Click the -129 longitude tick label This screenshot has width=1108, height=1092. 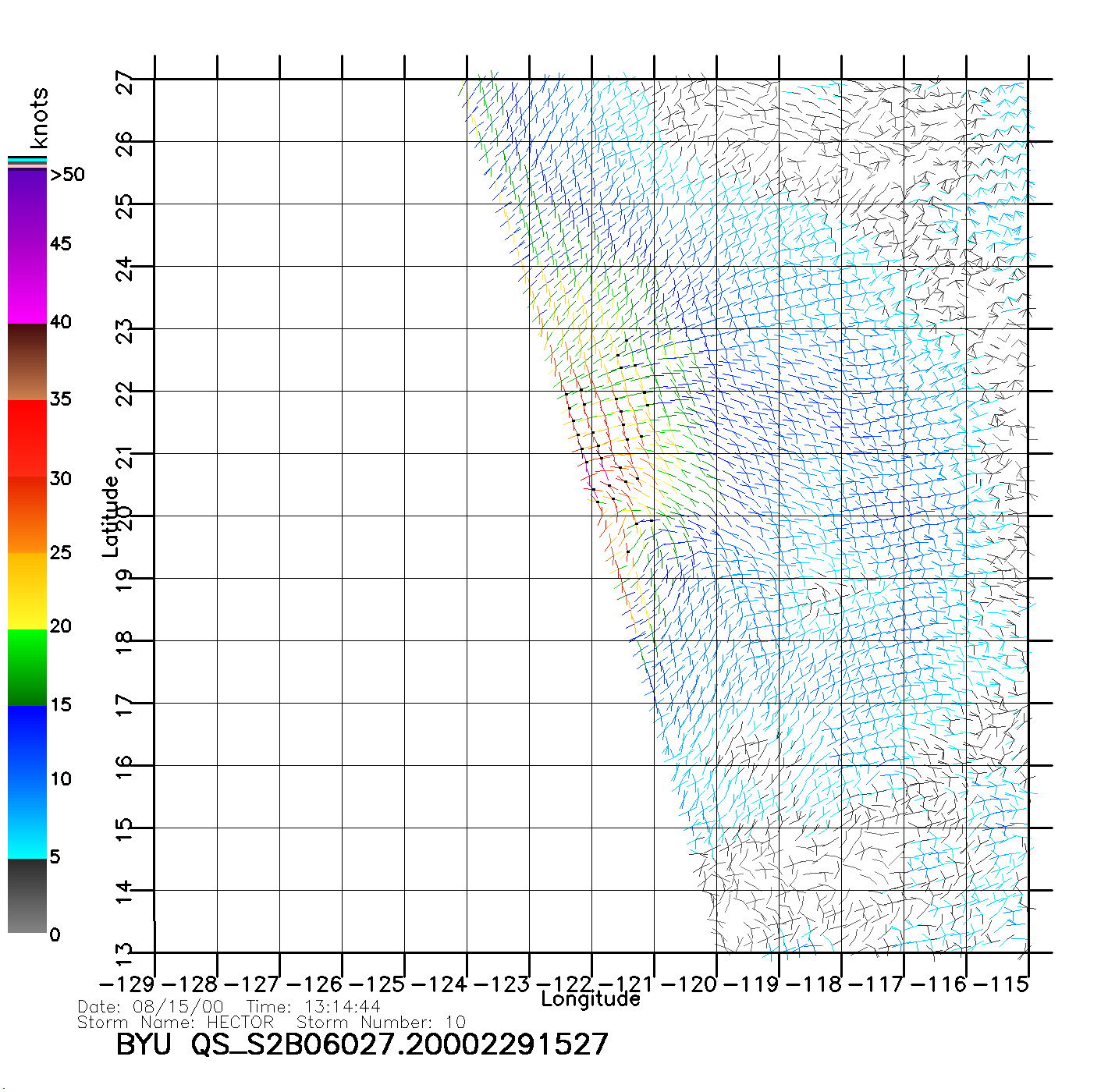(x=128, y=984)
